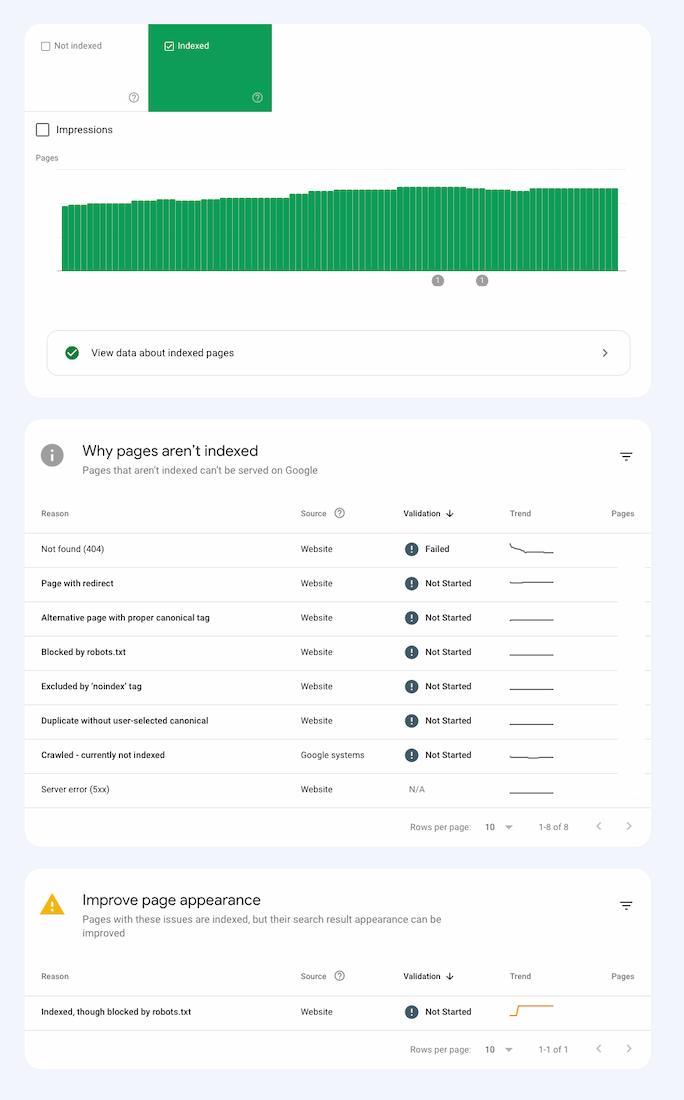
Task: Open filter icon in Why pages aren't indexed
Action: [626, 457]
